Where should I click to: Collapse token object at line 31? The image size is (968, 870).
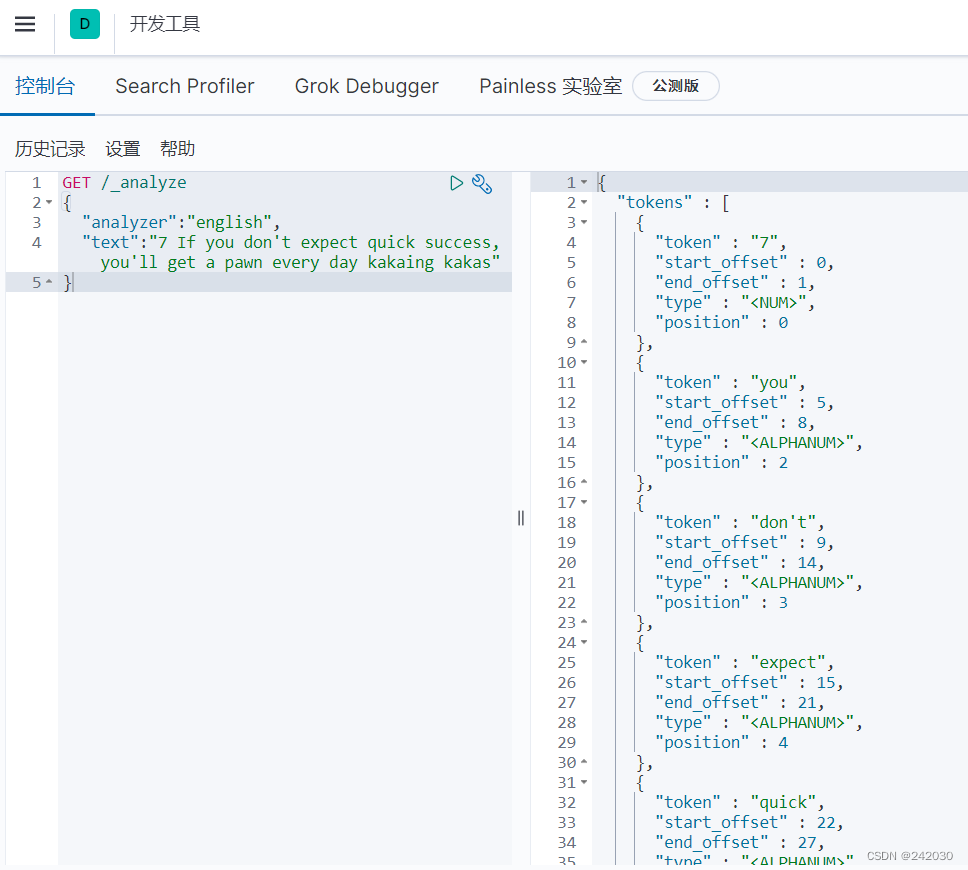(584, 782)
